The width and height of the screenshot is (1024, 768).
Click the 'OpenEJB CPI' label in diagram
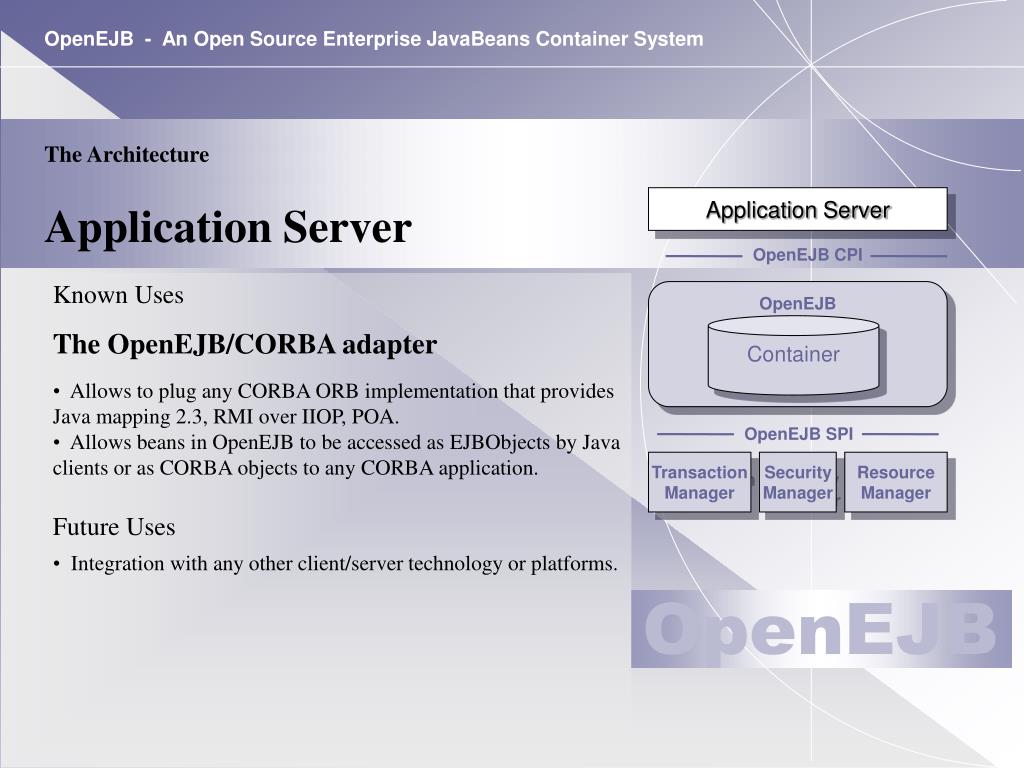click(x=807, y=255)
